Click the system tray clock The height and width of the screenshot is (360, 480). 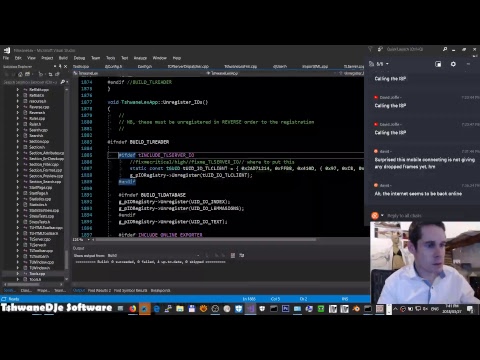tap(452, 309)
